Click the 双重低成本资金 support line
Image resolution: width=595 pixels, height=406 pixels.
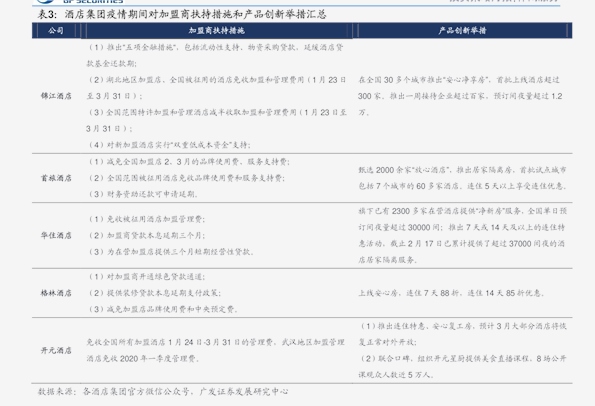tap(169, 145)
